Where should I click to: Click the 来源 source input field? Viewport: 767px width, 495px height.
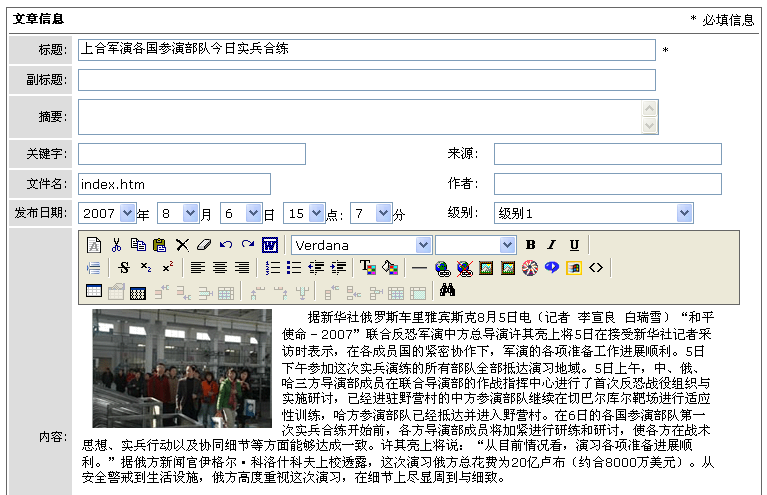tap(608, 154)
